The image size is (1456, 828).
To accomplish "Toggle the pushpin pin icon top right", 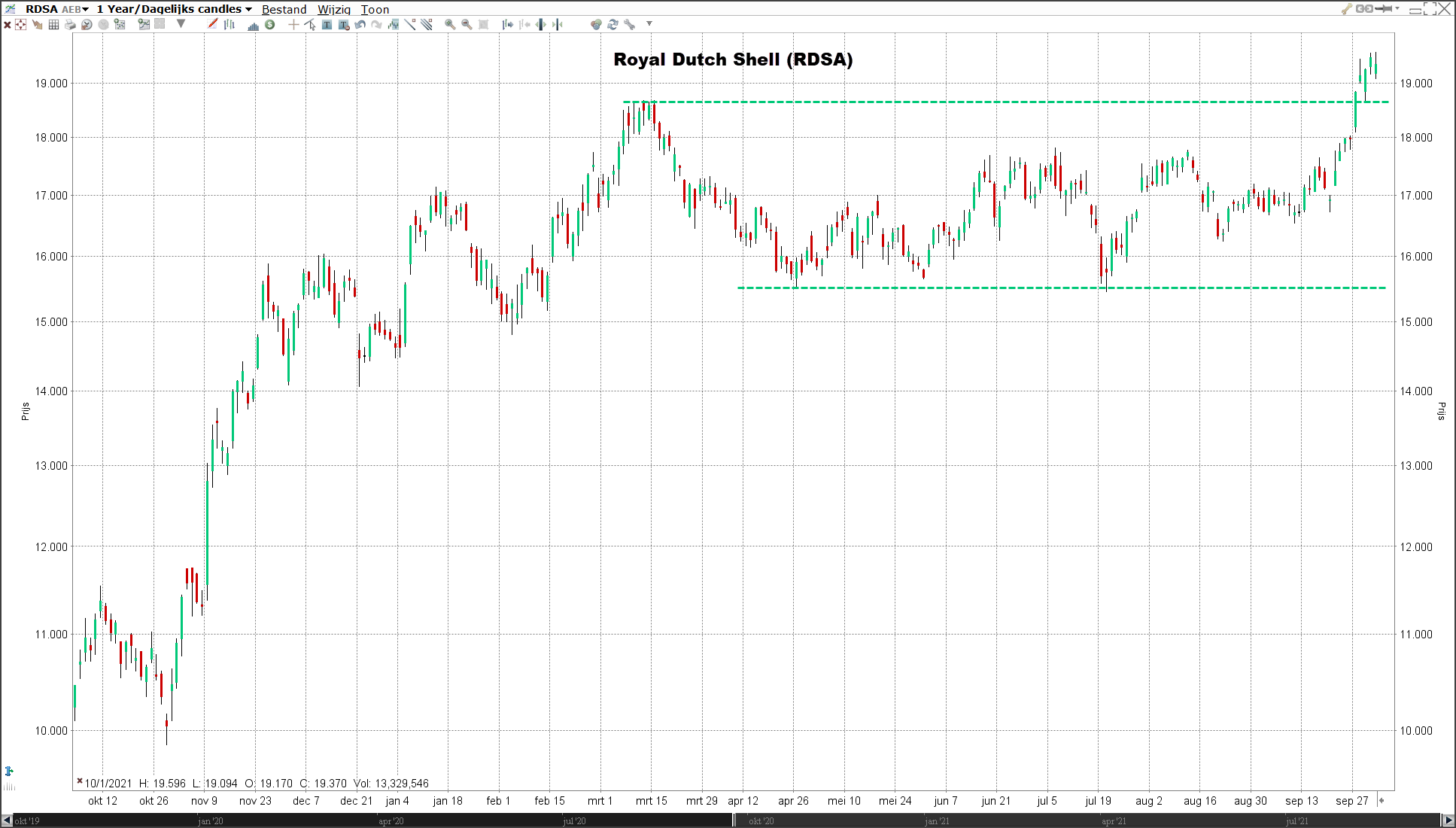I will coord(1384,9).
